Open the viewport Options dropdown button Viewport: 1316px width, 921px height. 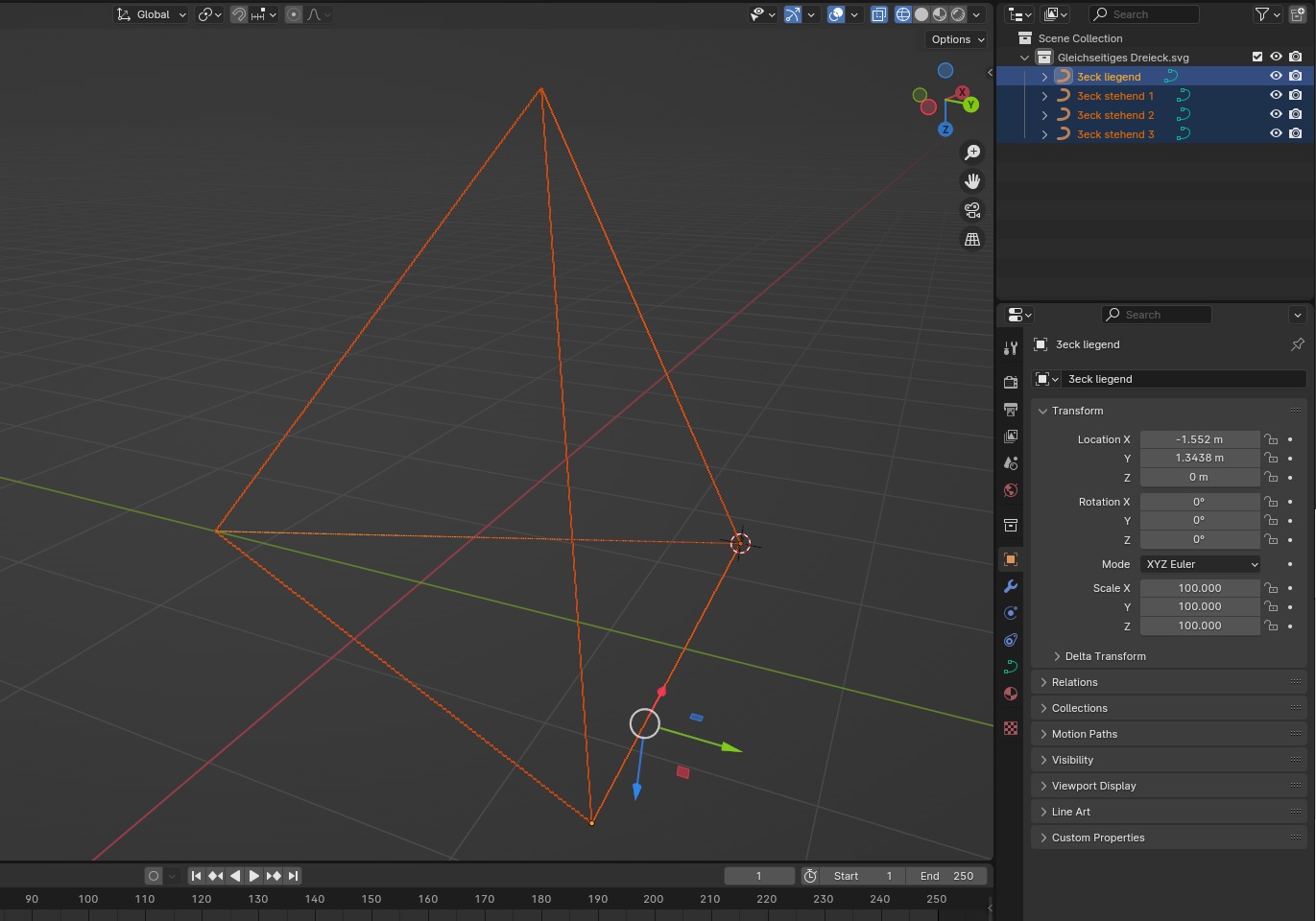[x=957, y=39]
